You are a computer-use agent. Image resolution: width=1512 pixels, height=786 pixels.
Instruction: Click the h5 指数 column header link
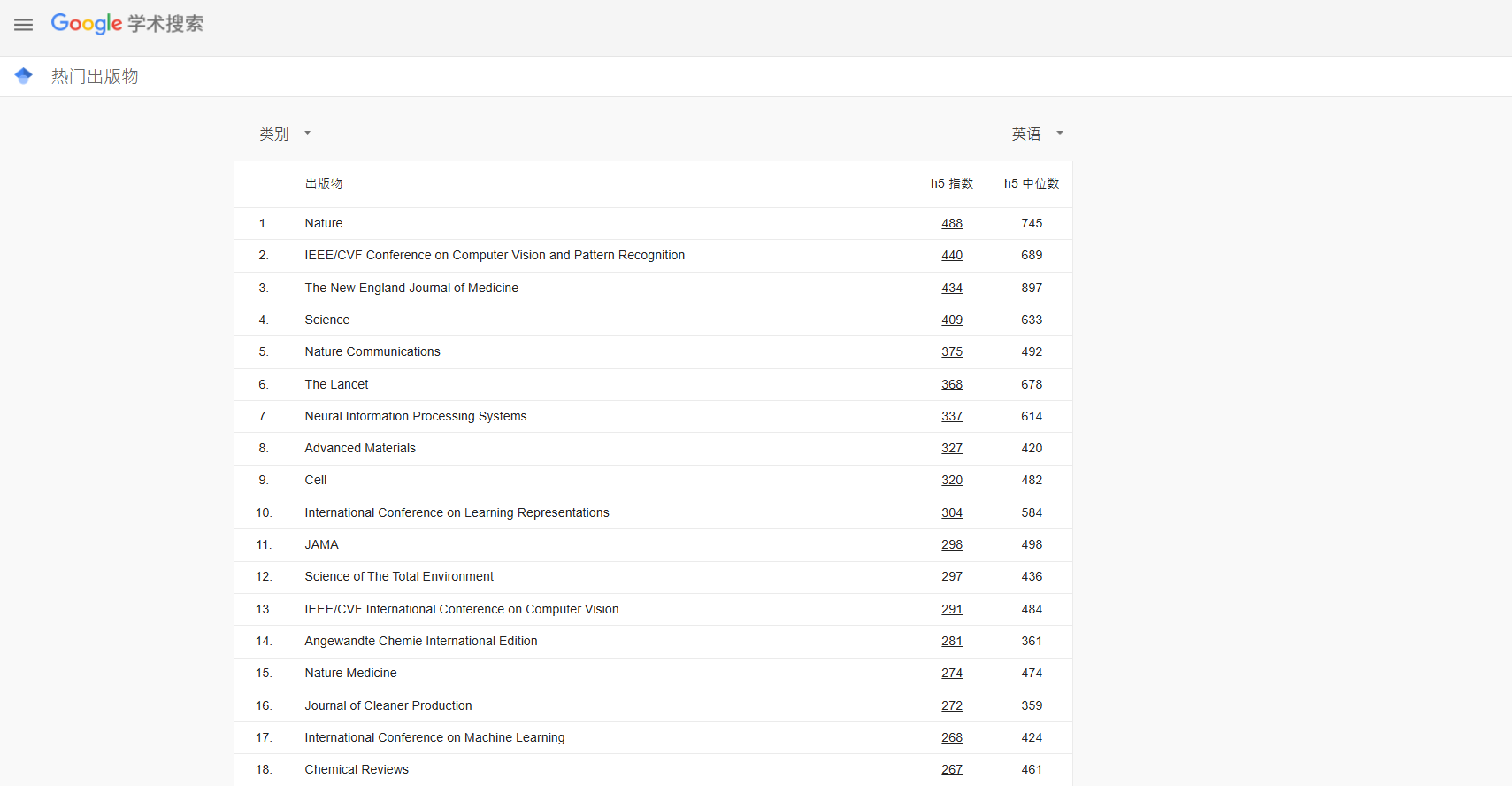952,183
